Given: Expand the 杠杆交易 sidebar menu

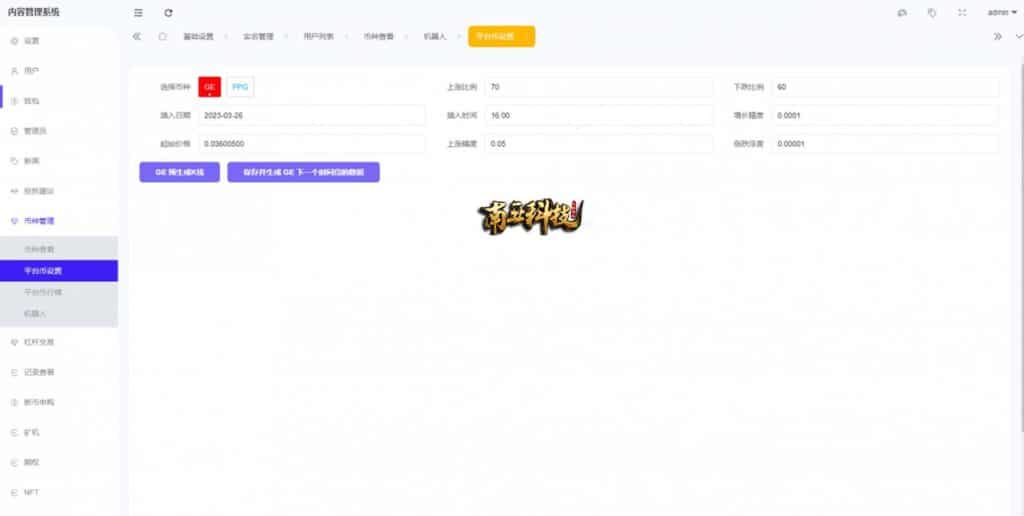Looking at the screenshot, I should (x=59, y=342).
